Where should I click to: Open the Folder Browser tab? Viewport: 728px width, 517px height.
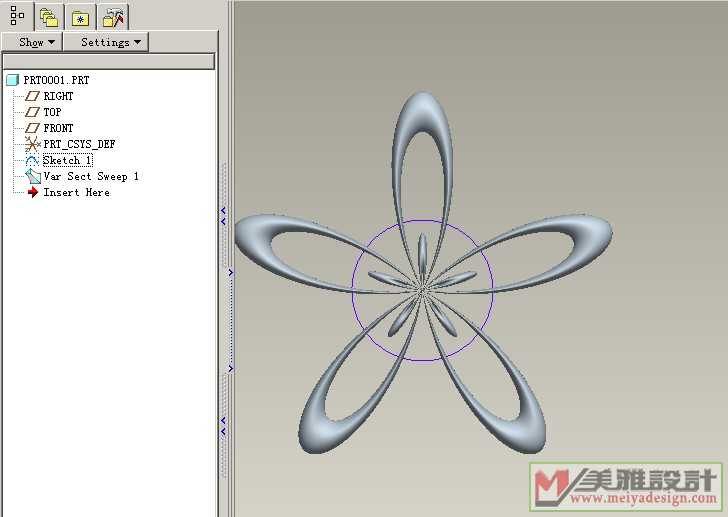49,18
